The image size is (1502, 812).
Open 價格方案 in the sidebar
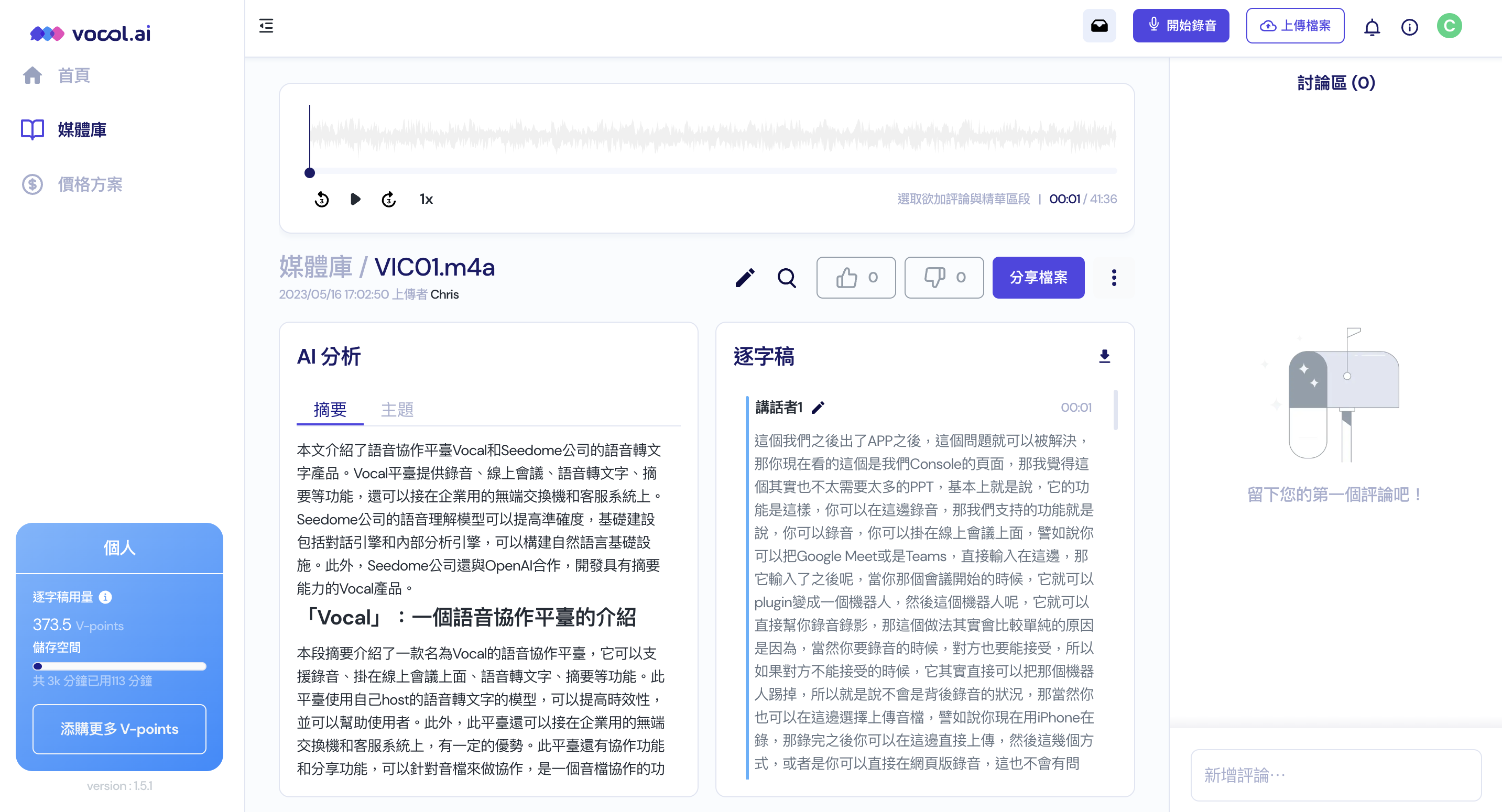tap(72, 184)
